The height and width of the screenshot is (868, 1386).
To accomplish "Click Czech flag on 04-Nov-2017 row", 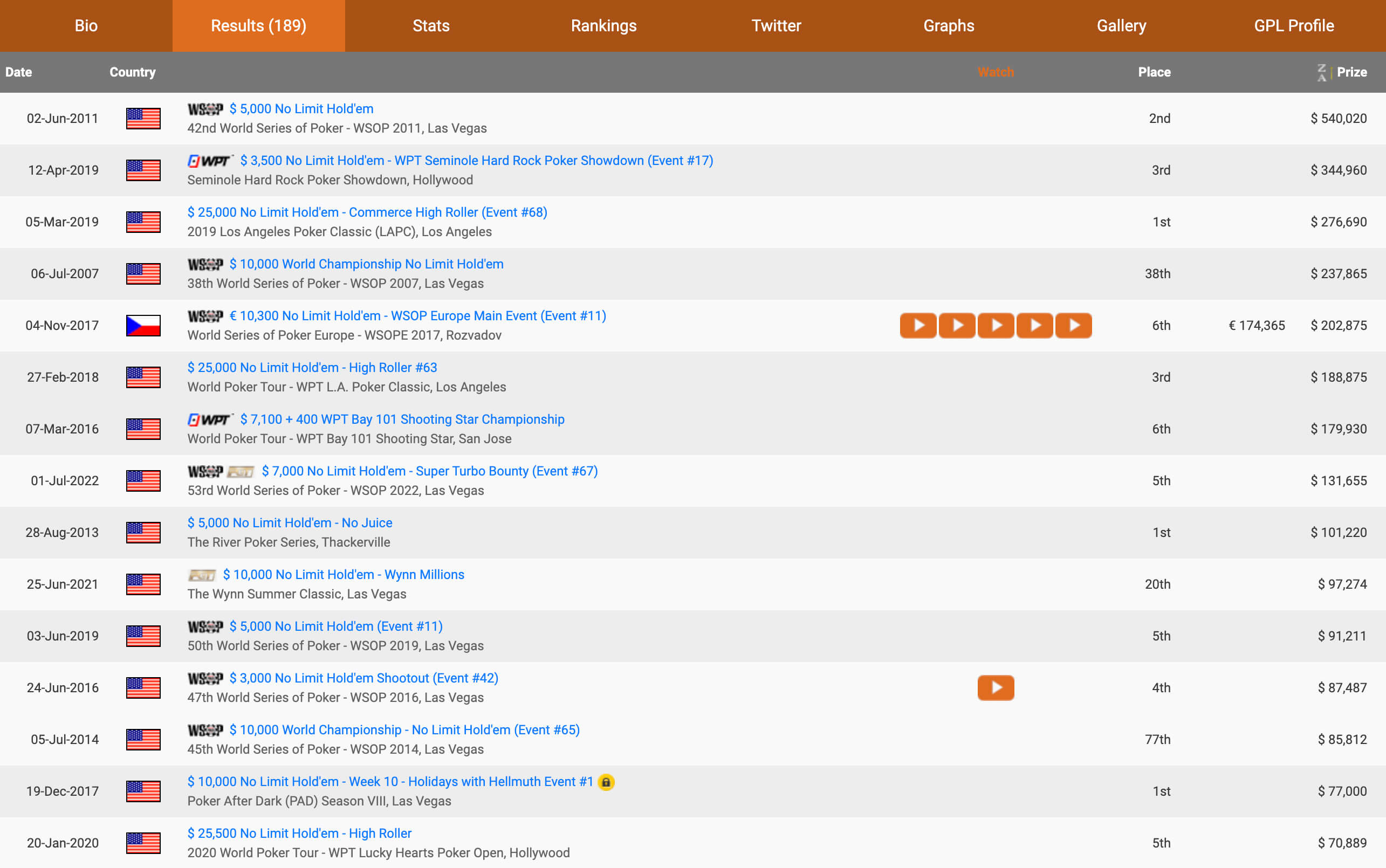I will 143,326.
